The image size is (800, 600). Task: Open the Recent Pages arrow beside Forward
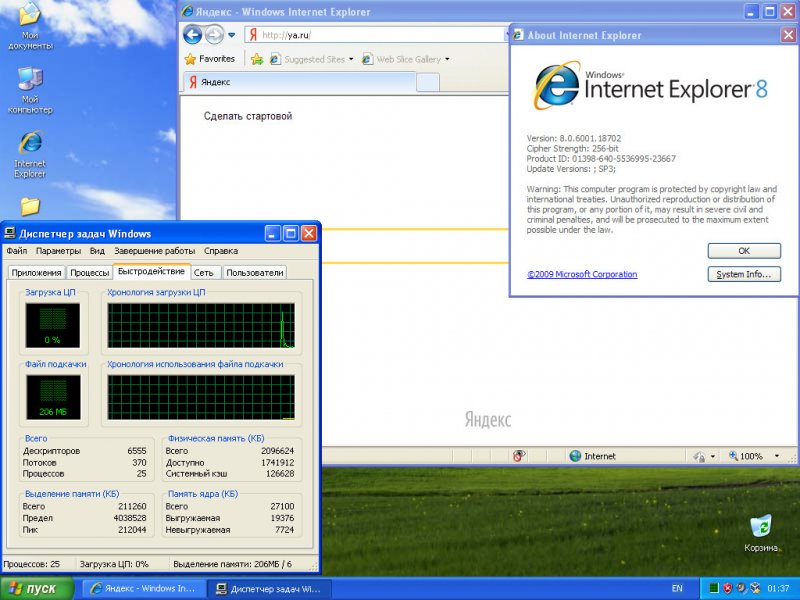[x=232, y=35]
